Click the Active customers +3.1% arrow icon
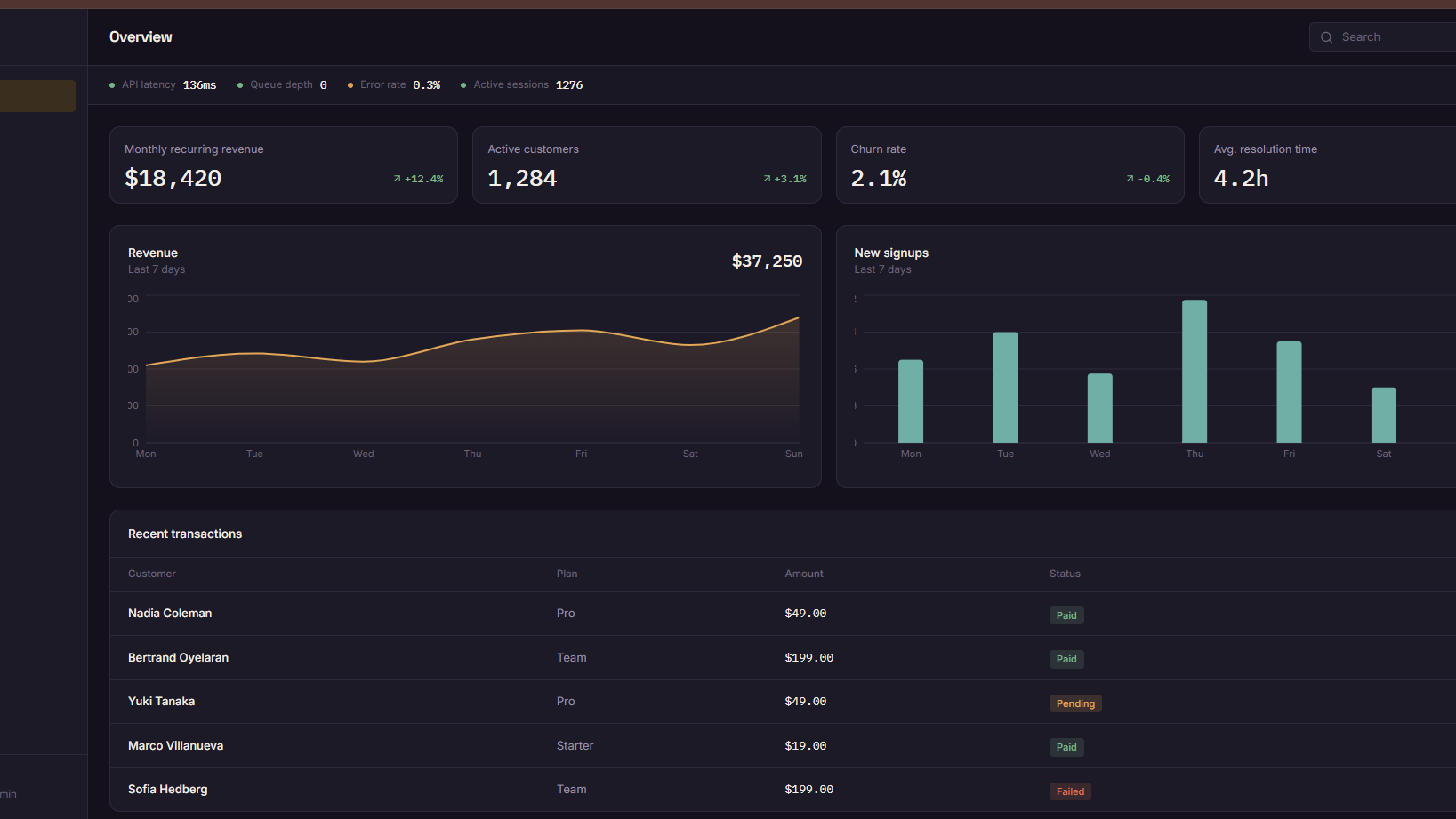Image resolution: width=1456 pixels, height=819 pixels. 767,179
